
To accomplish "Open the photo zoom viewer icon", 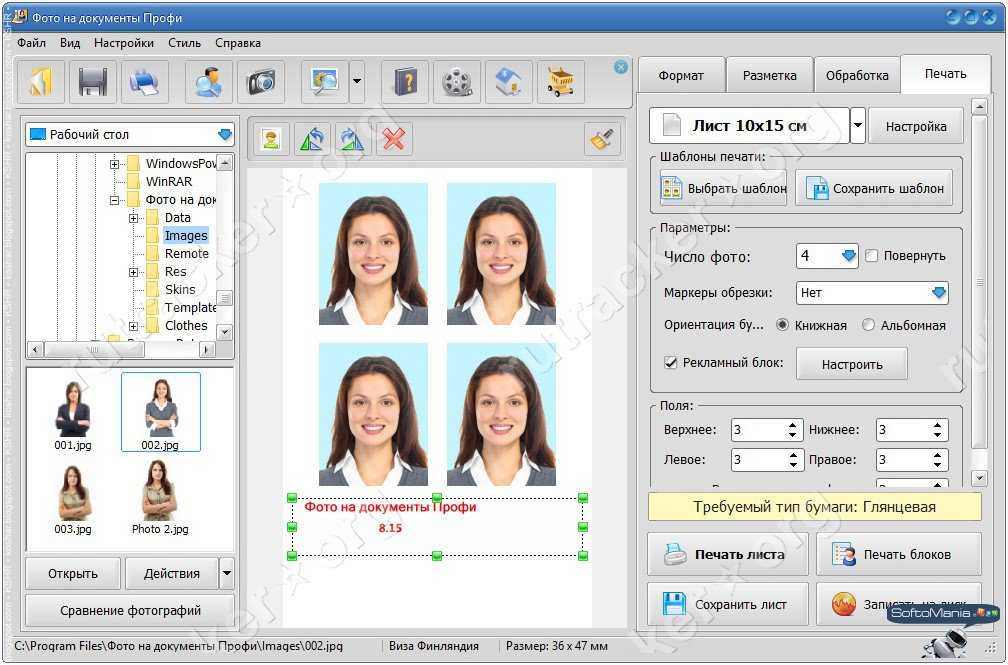I will tap(325, 82).
